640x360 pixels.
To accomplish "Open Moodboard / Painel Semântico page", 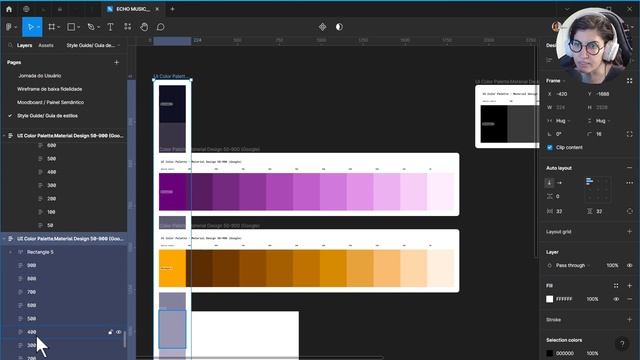I will click(x=50, y=102).
